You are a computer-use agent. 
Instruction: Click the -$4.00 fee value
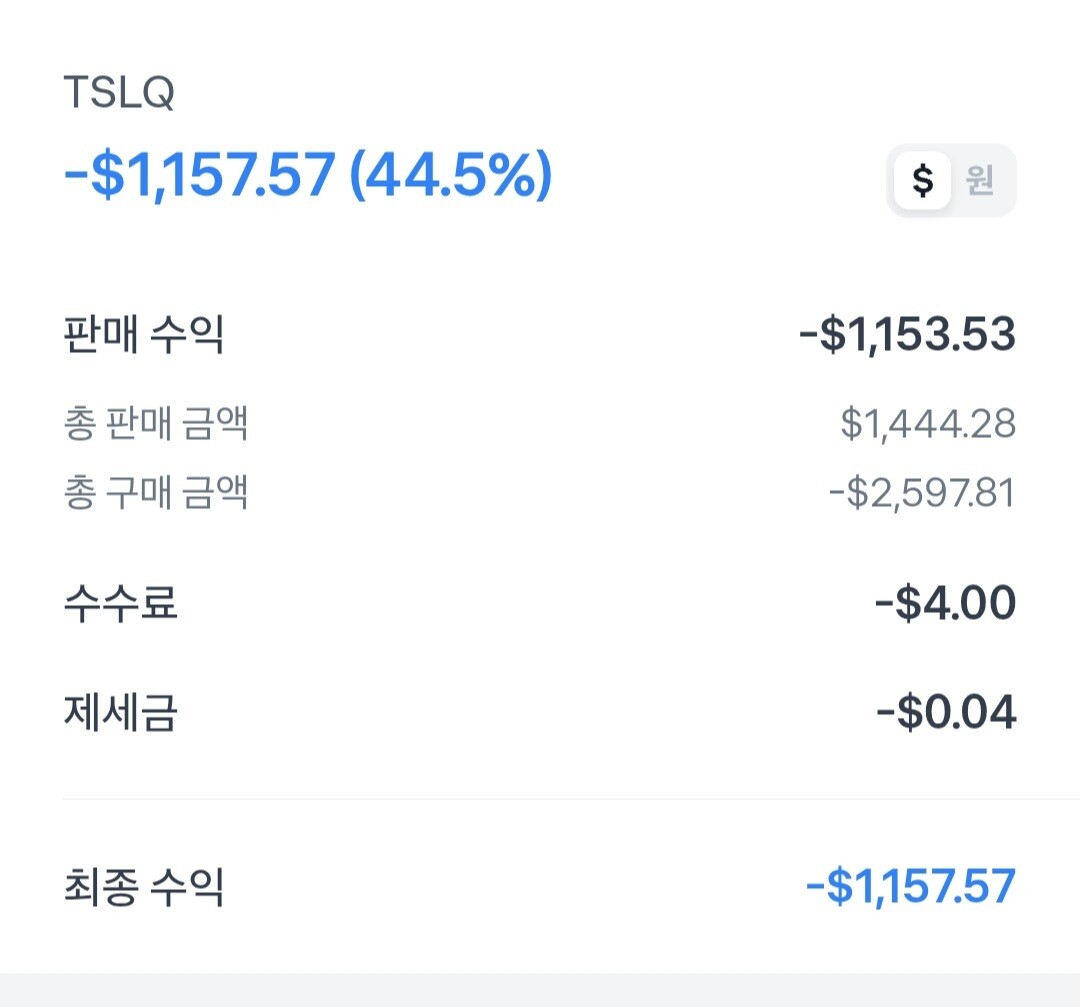pos(945,603)
